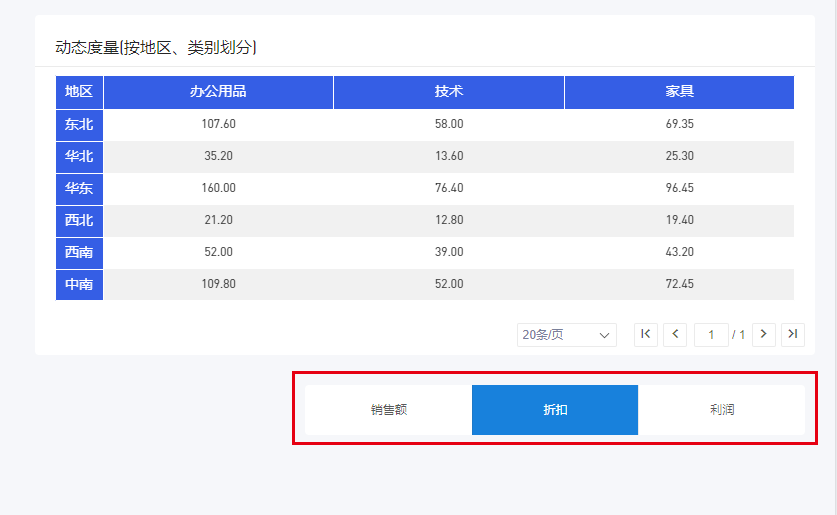
Task: Jump to the last page
Action: tap(793, 334)
